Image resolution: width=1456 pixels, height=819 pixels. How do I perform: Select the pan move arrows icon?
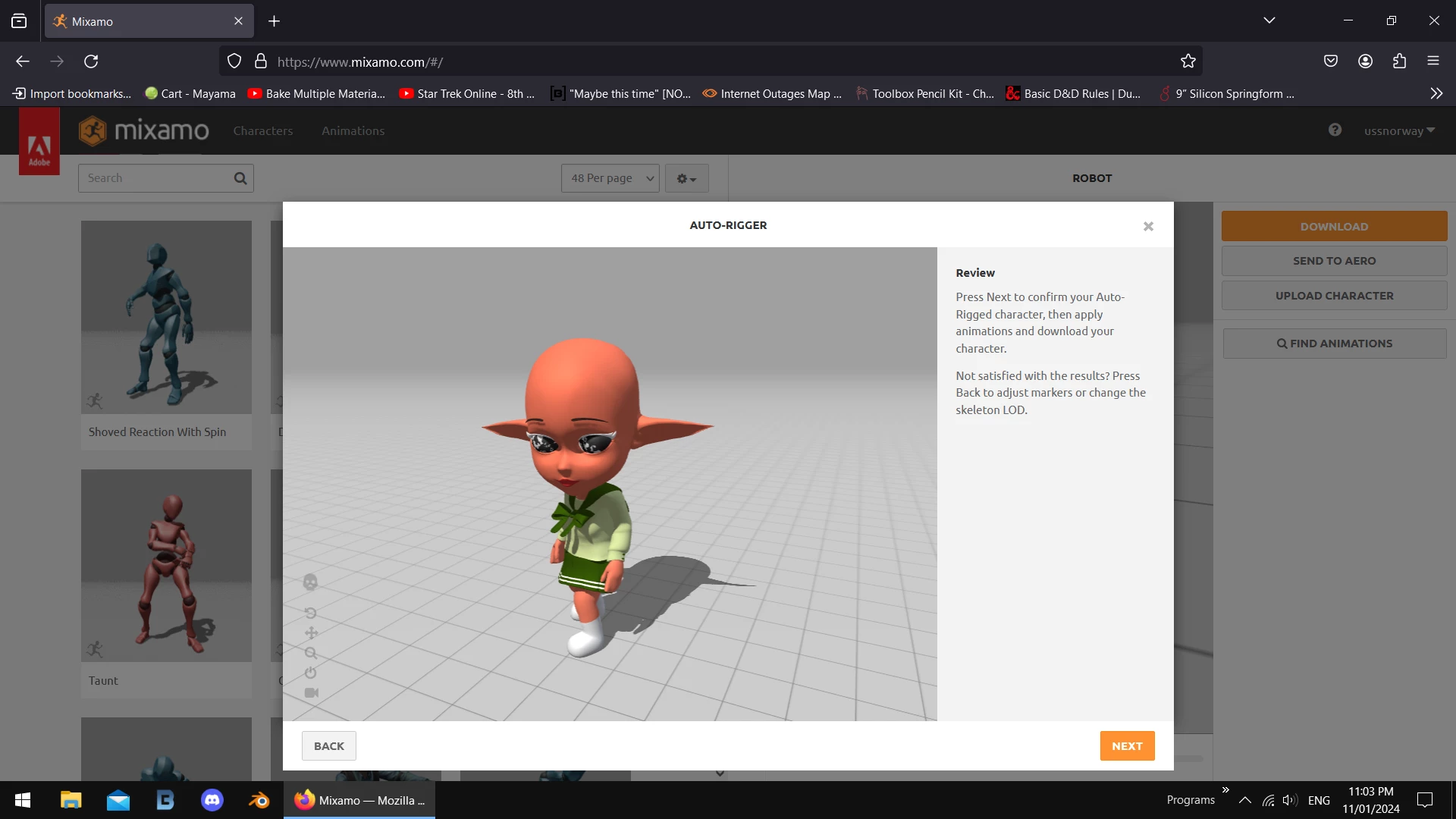311,633
